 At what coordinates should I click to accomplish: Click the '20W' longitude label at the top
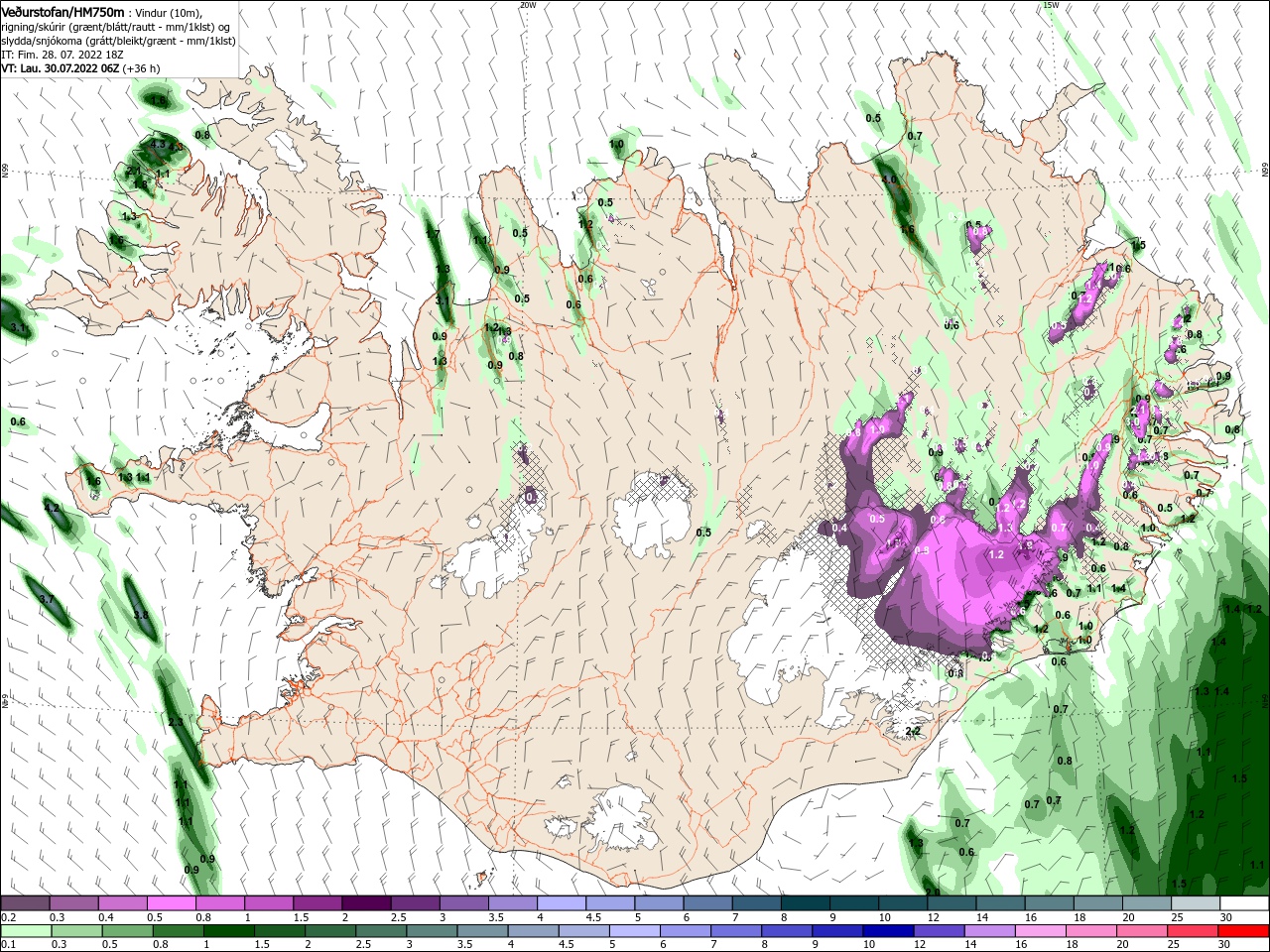point(527,5)
